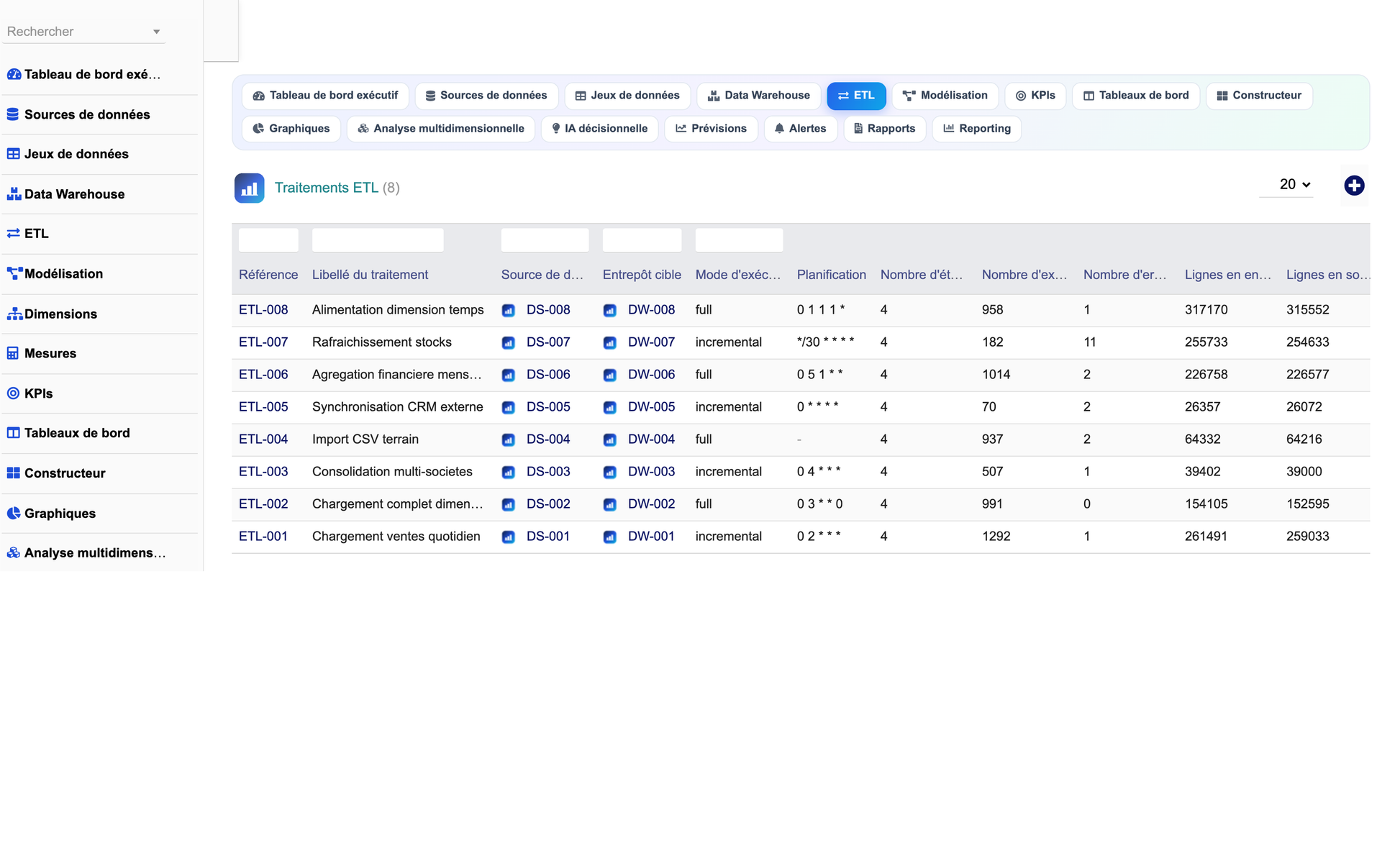Viewport: 1400px width, 866px height.
Task: Switch to the Tableau de bord exécutif tab
Action: [325, 96]
